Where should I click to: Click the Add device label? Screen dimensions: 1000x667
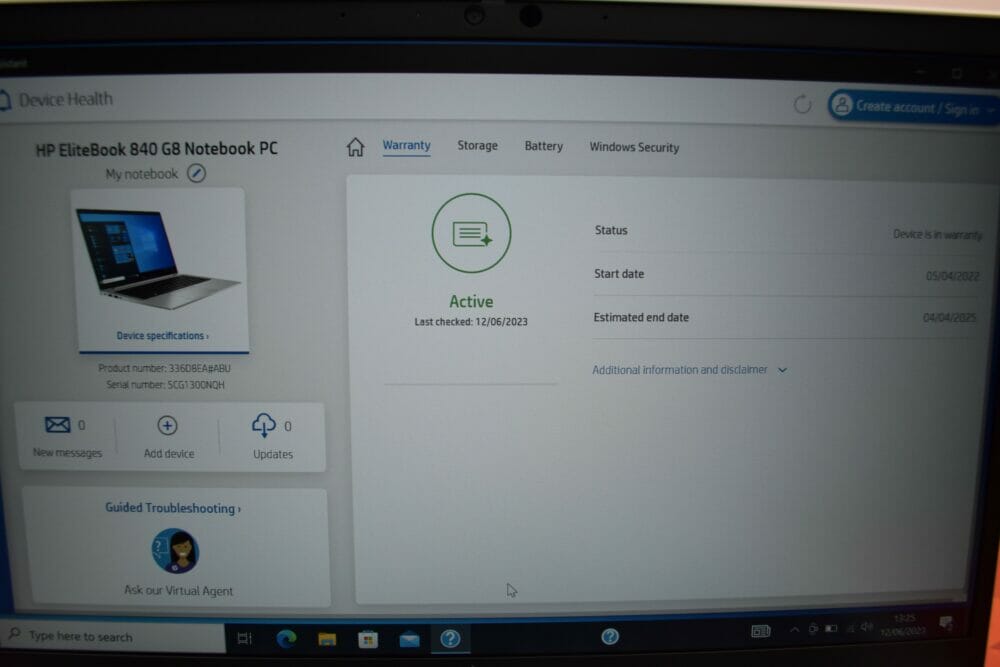pos(169,453)
